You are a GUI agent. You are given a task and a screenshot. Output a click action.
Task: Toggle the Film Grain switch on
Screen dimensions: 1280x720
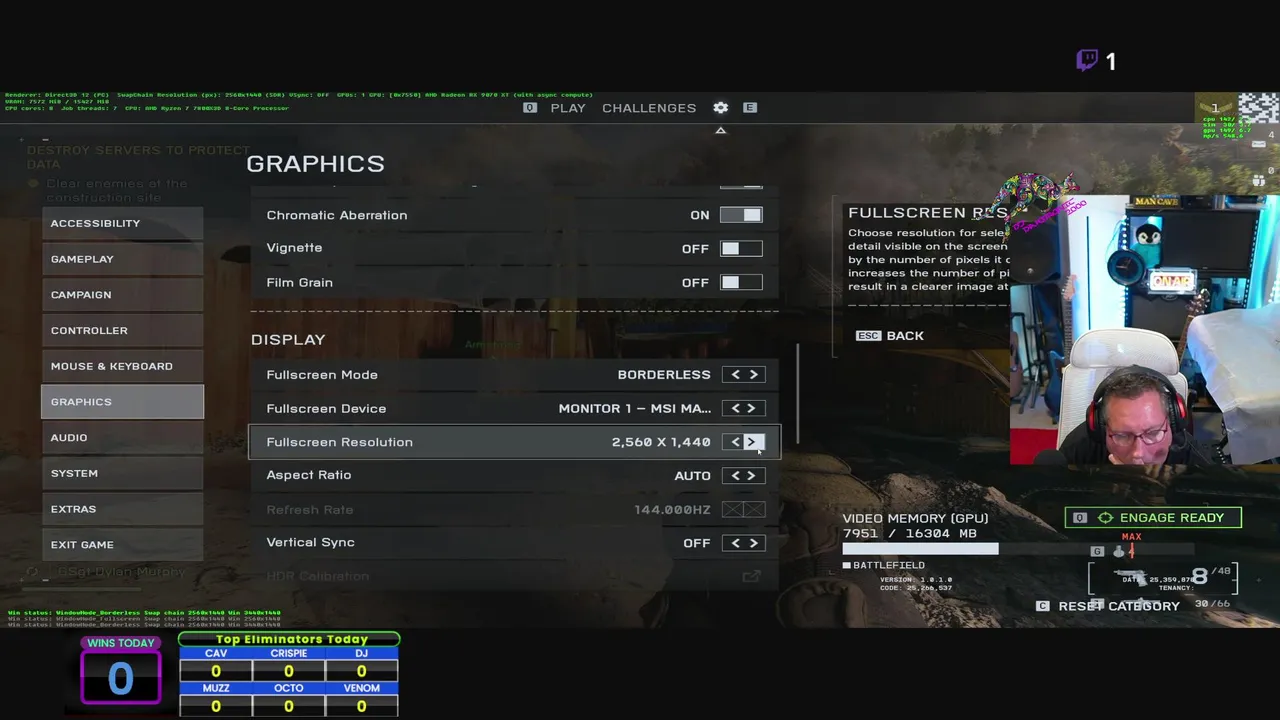[x=741, y=282]
